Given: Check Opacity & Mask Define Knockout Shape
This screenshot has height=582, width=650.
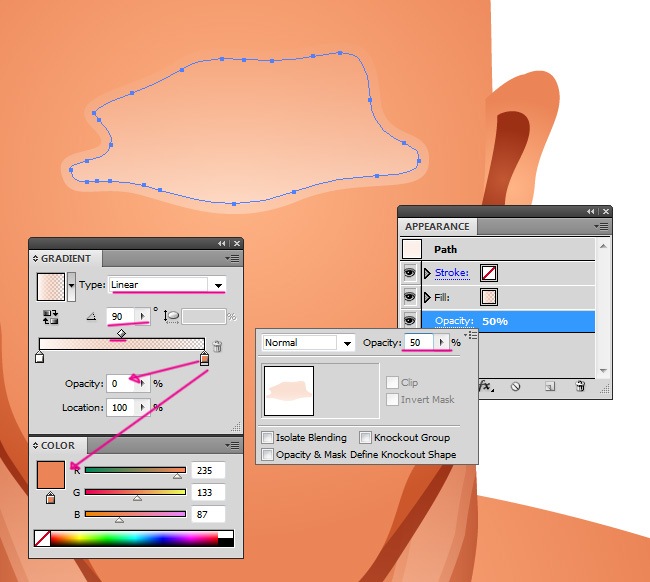Looking at the screenshot, I should pos(267,455).
